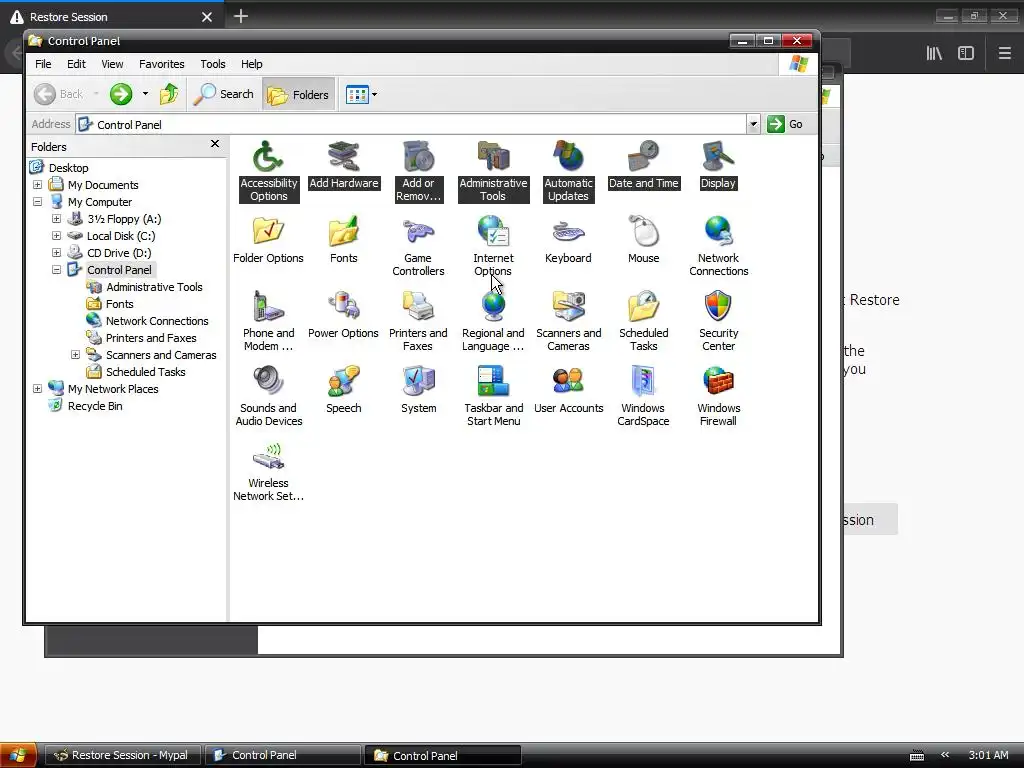
Task: Open the Help menu
Action: (251, 64)
